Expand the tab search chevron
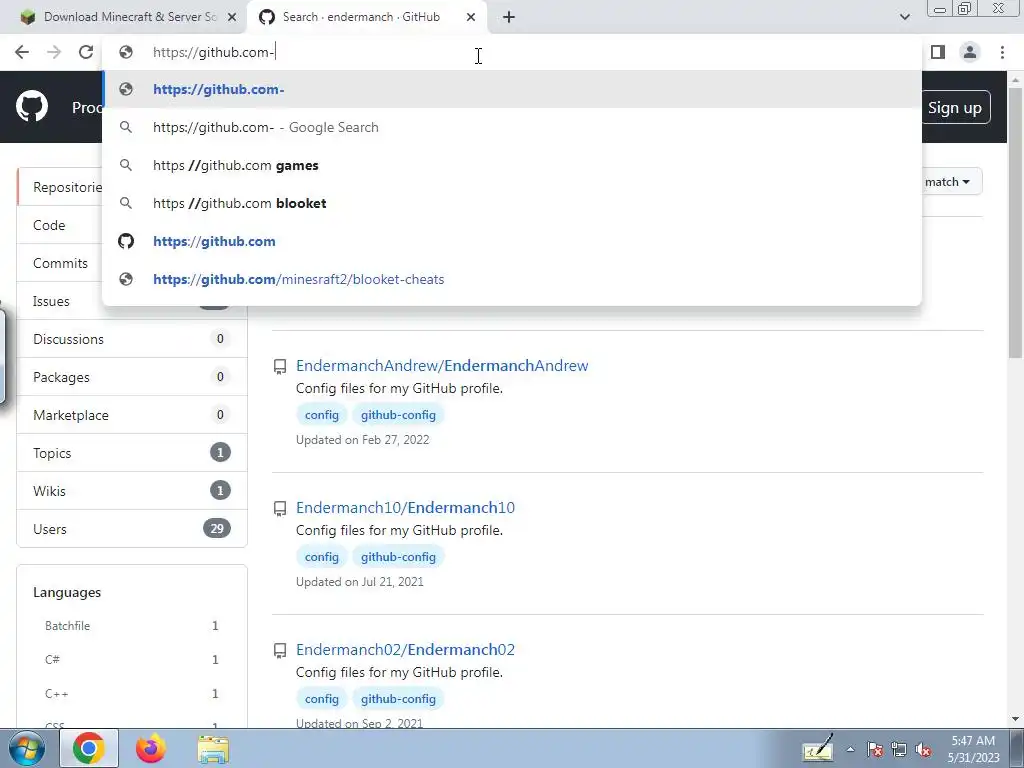Viewport: 1024px width, 768px height. (x=904, y=17)
